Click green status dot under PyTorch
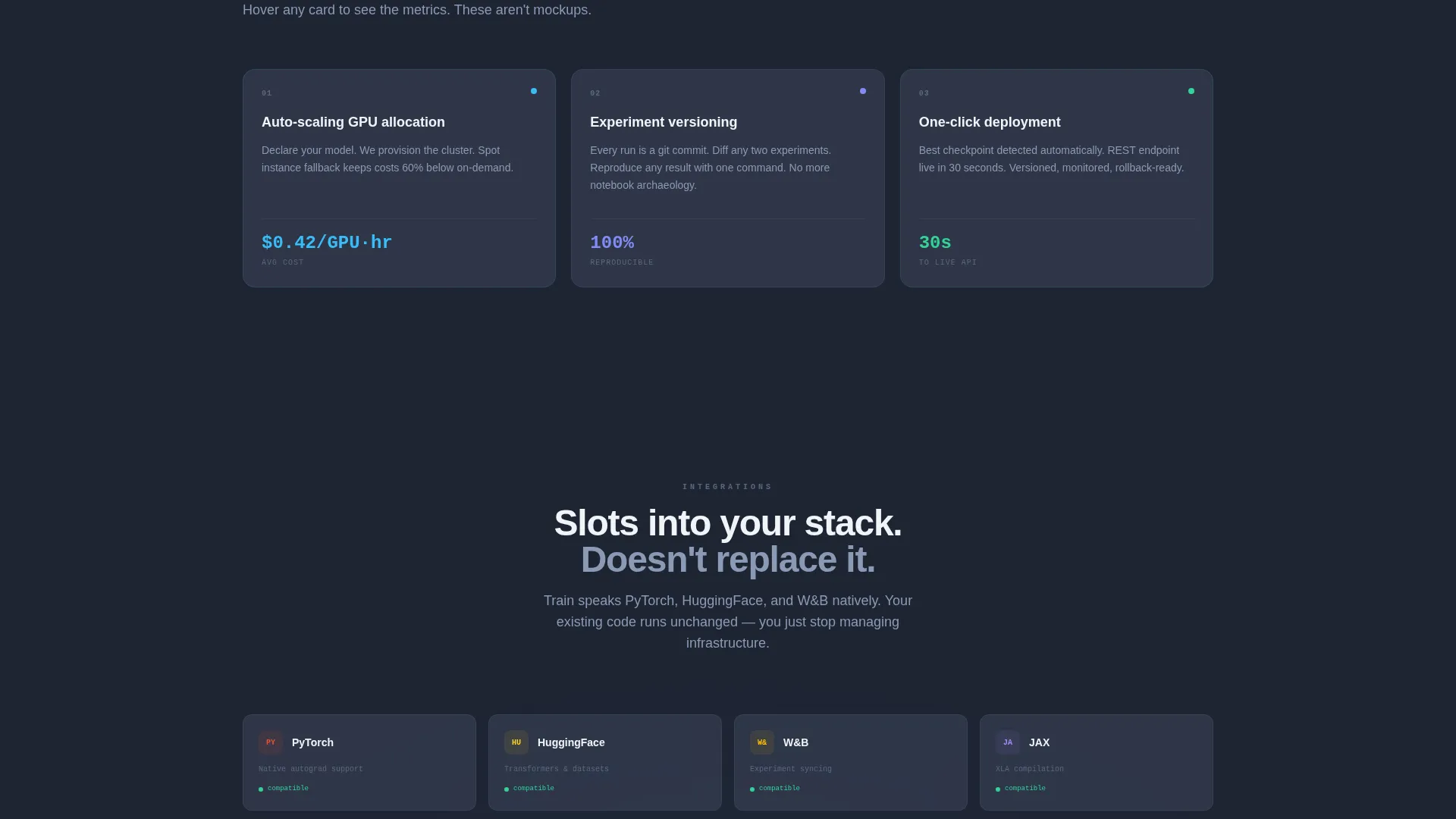Image resolution: width=1456 pixels, height=819 pixels. 261,789
